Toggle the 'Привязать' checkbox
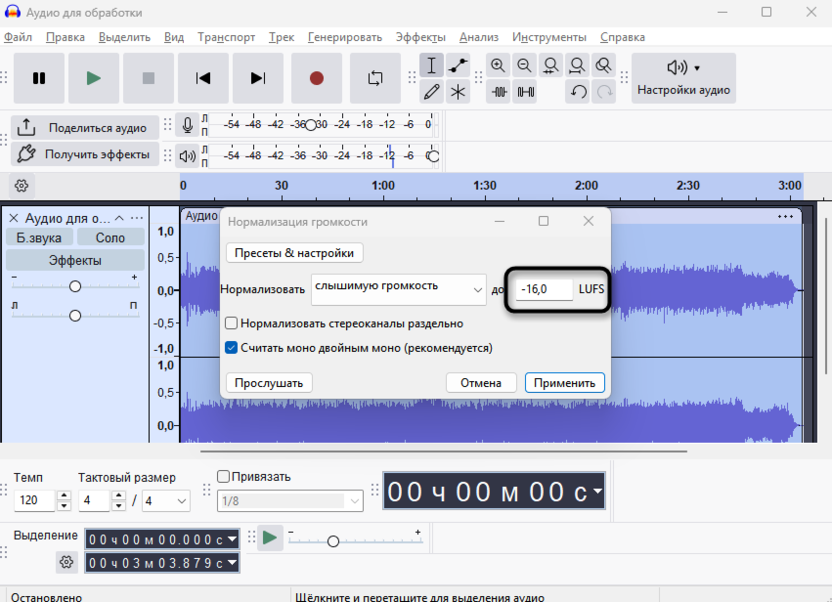Viewport: 832px width, 602px height. click(222, 475)
